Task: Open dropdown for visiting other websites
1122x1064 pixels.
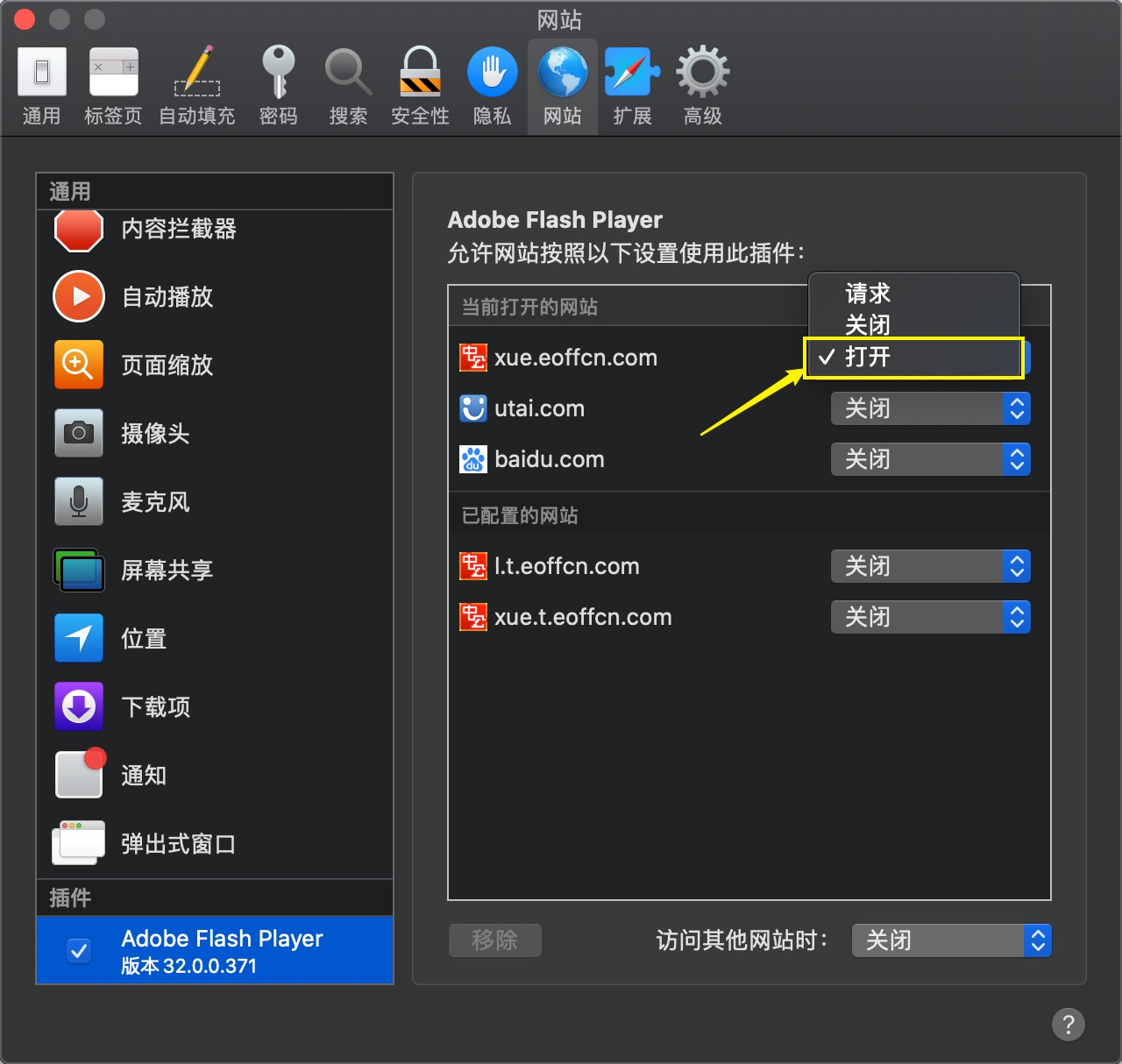Action: point(950,940)
